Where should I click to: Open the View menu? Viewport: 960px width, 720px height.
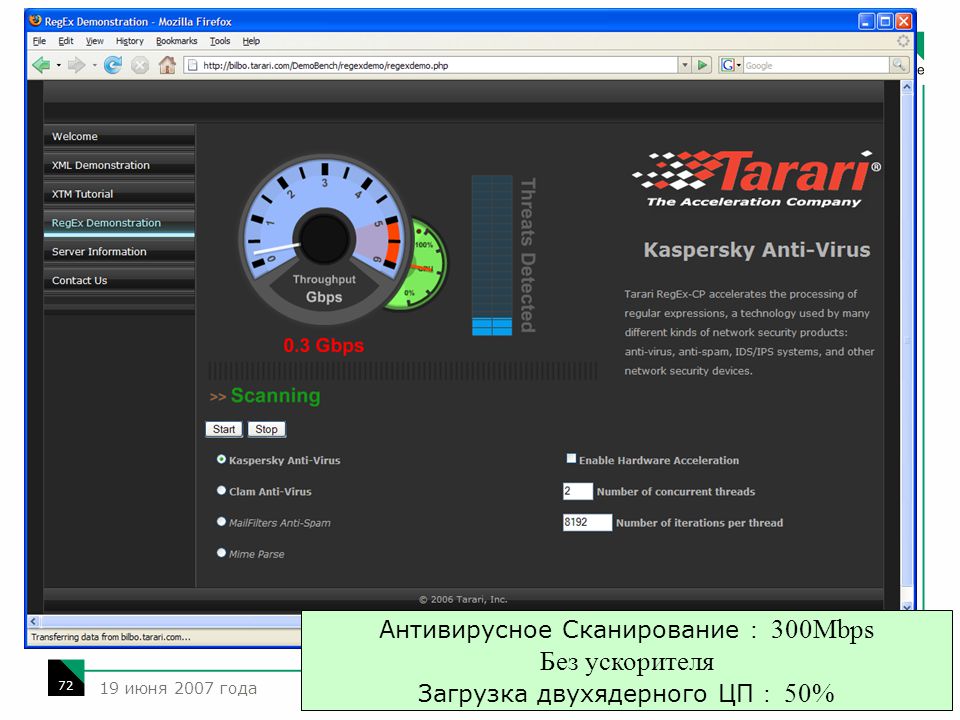point(94,41)
